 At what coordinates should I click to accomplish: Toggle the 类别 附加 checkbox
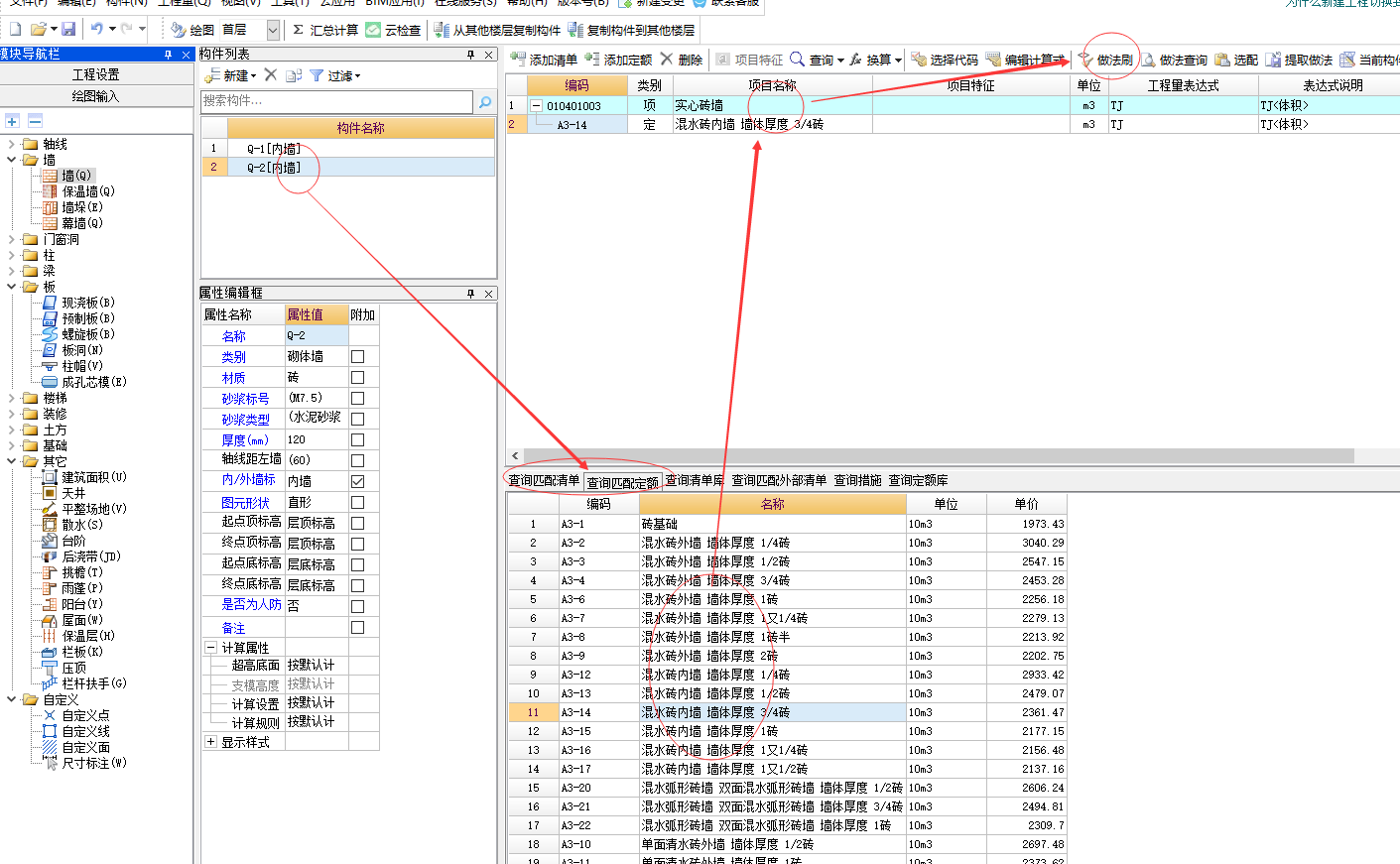pyautogui.click(x=357, y=356)
